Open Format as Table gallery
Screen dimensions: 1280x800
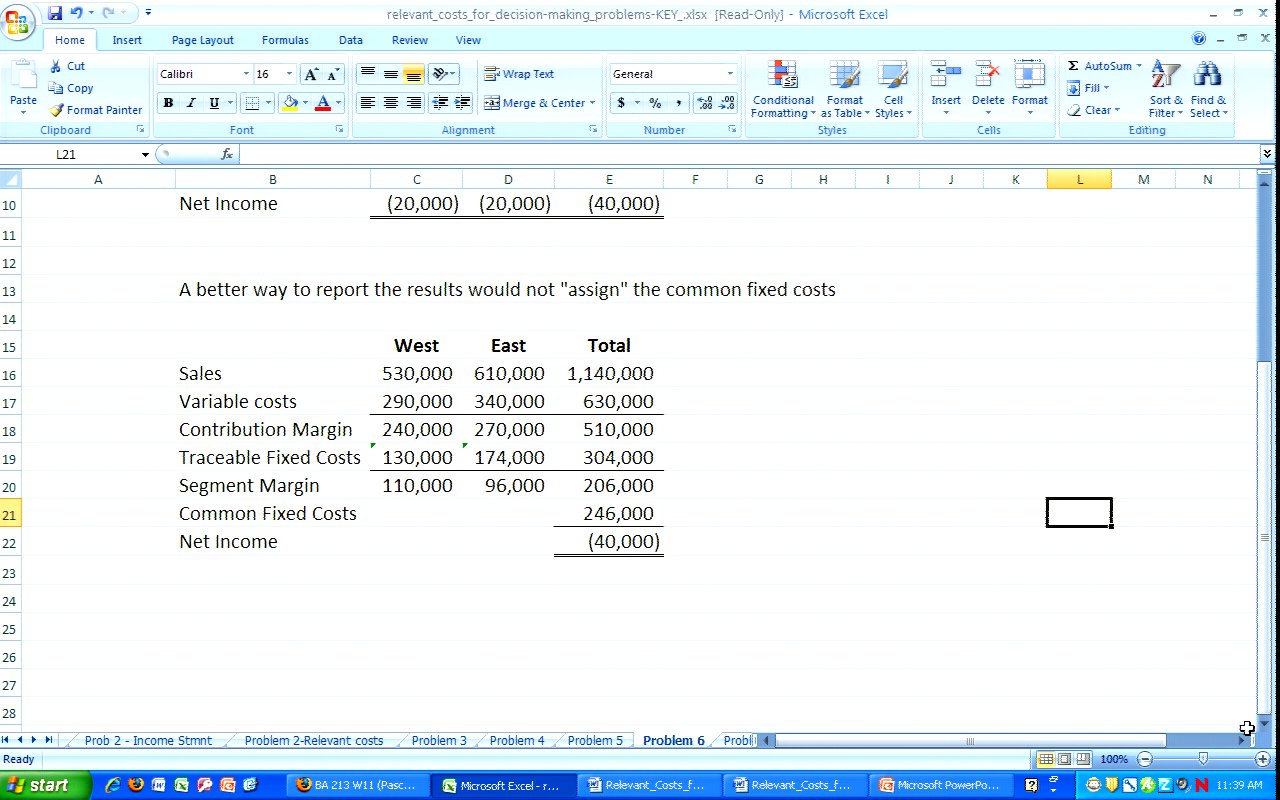pos(843,76)
